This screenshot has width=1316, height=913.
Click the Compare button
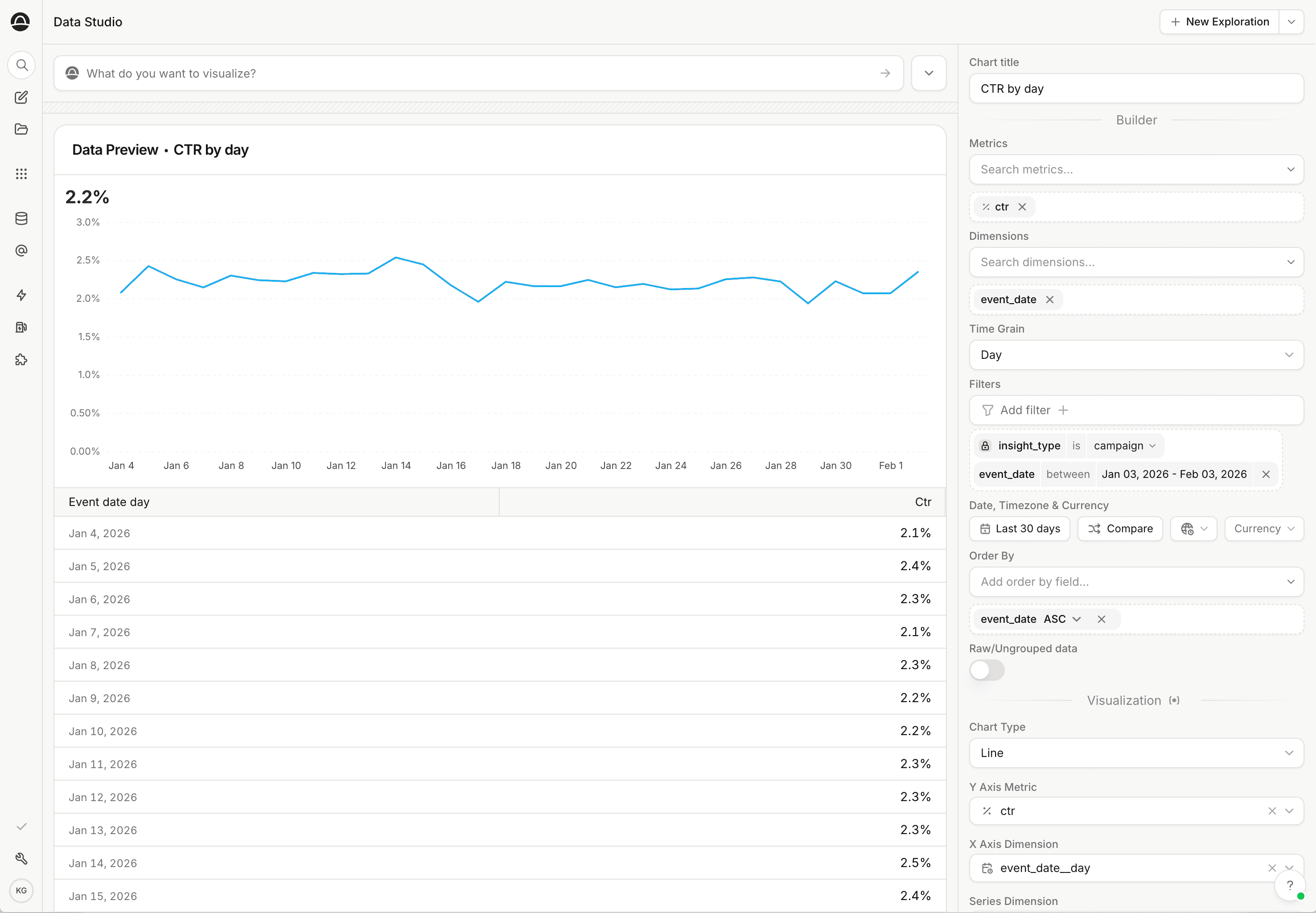point(1120,529)
